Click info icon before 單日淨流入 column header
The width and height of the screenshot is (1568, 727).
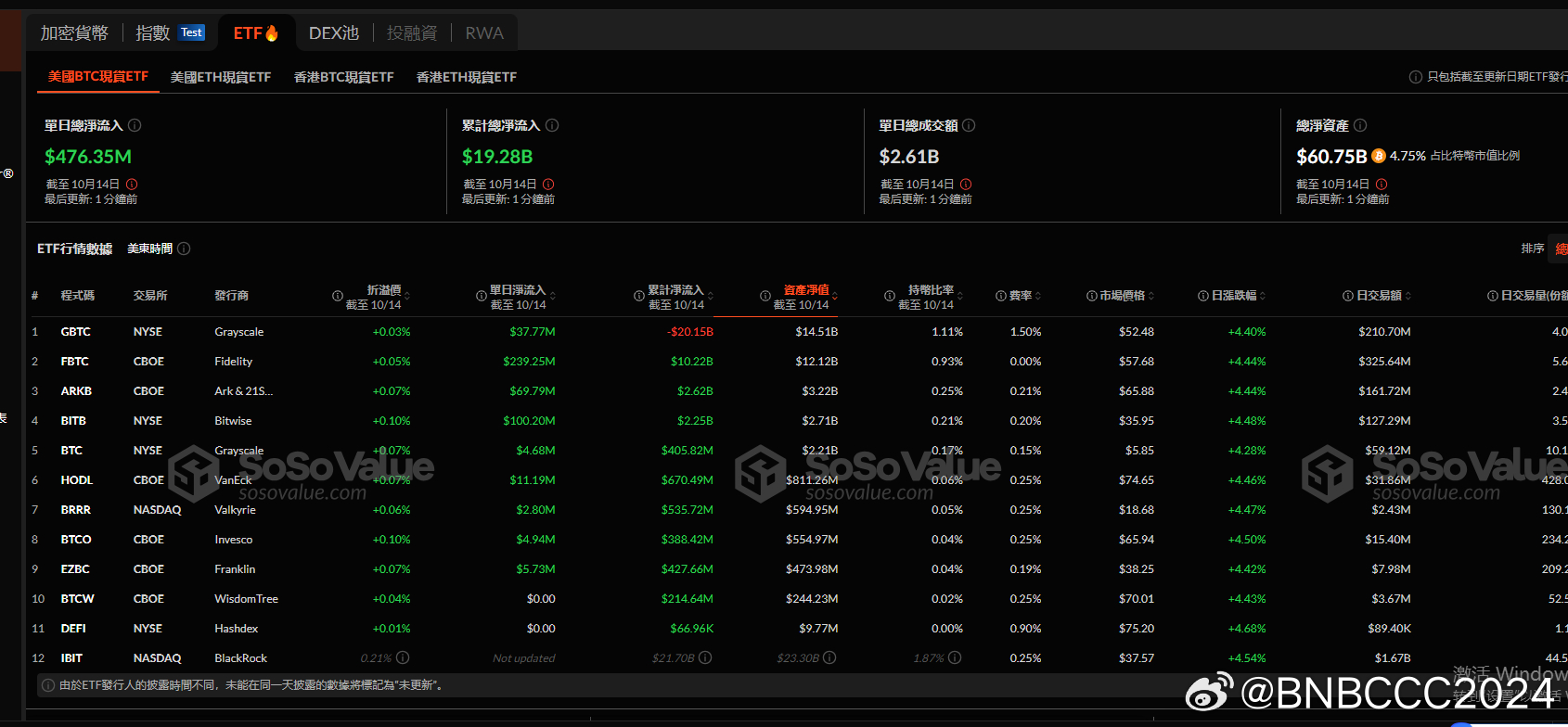click(x=482, y=296)
